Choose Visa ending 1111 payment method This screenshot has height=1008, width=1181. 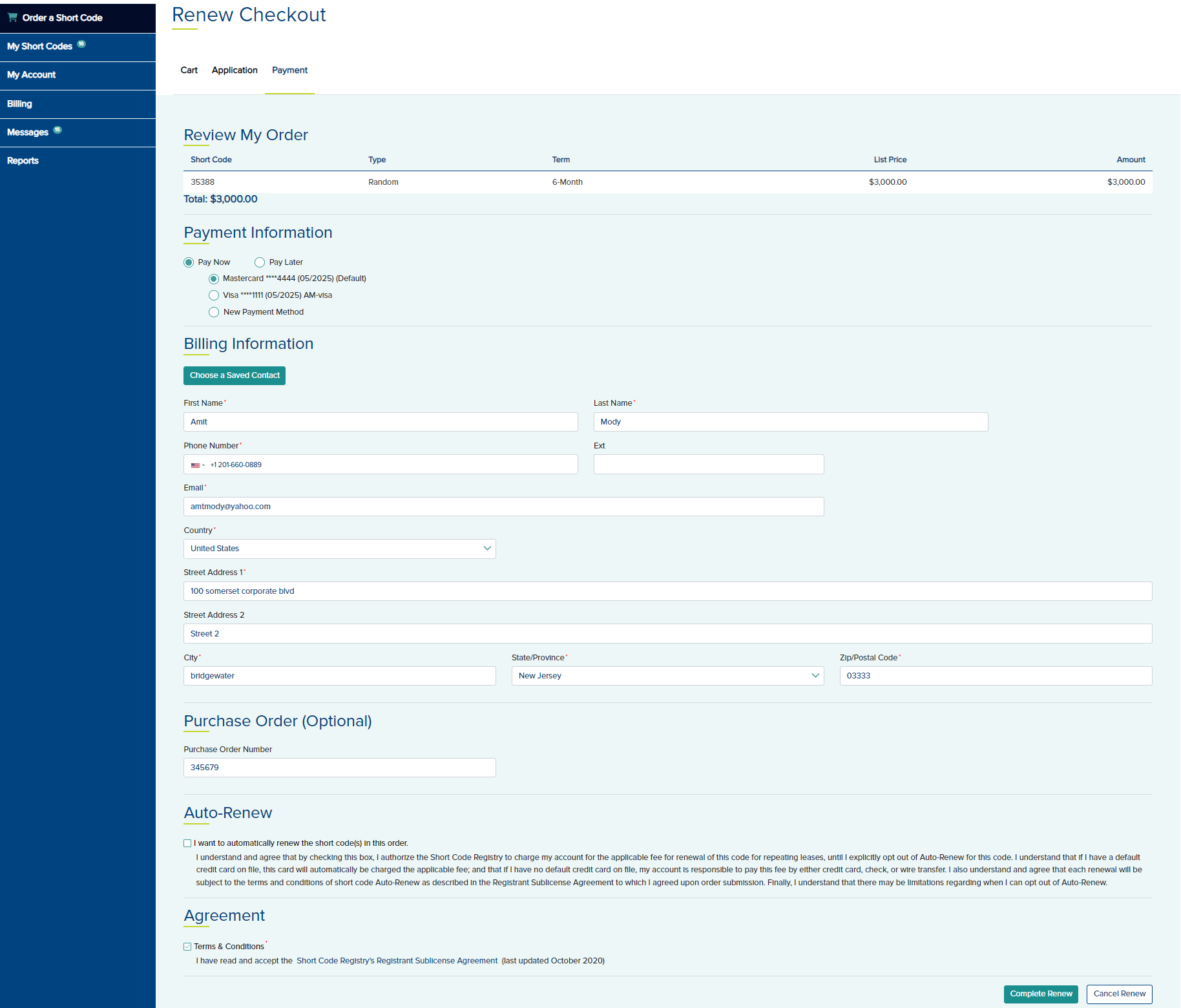pyautogui.click(x=214, y=295)
